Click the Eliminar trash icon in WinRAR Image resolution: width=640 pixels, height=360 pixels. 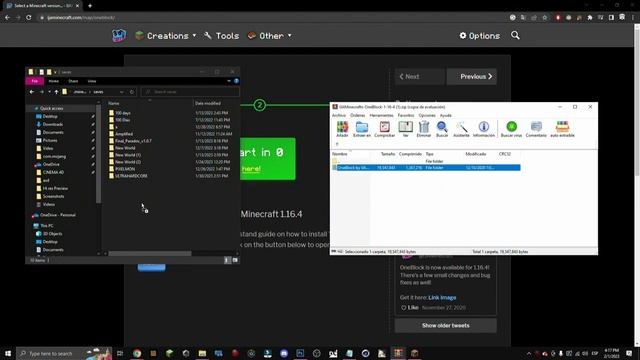[424, 129]
